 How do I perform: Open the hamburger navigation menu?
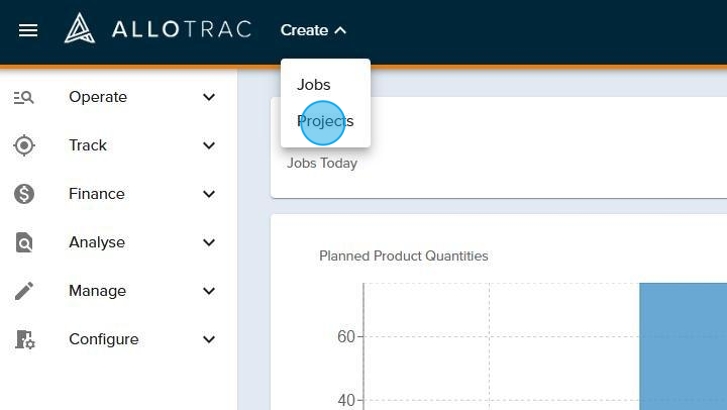coord(28,30)
